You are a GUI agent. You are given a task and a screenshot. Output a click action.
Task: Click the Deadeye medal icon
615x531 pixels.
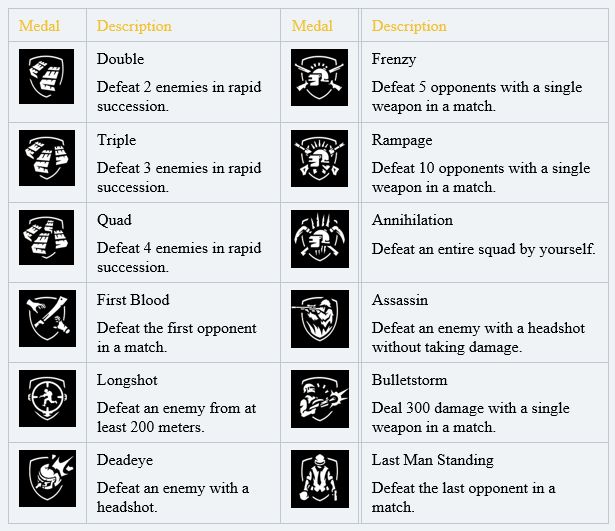point(47,478)
